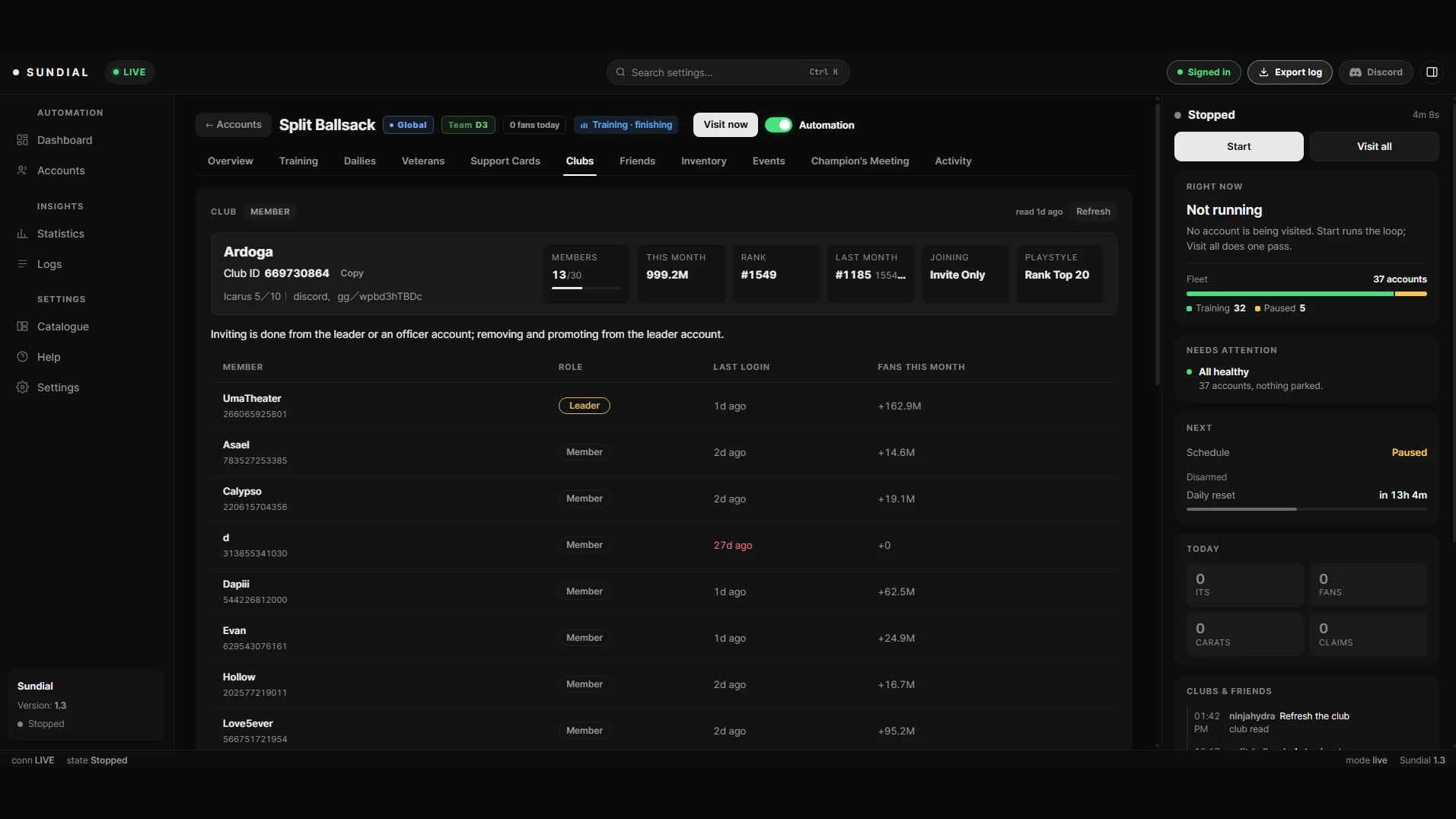Click the Accounts people icon in sidebar
Screen dimensions: 1456x819
[22, 170]
